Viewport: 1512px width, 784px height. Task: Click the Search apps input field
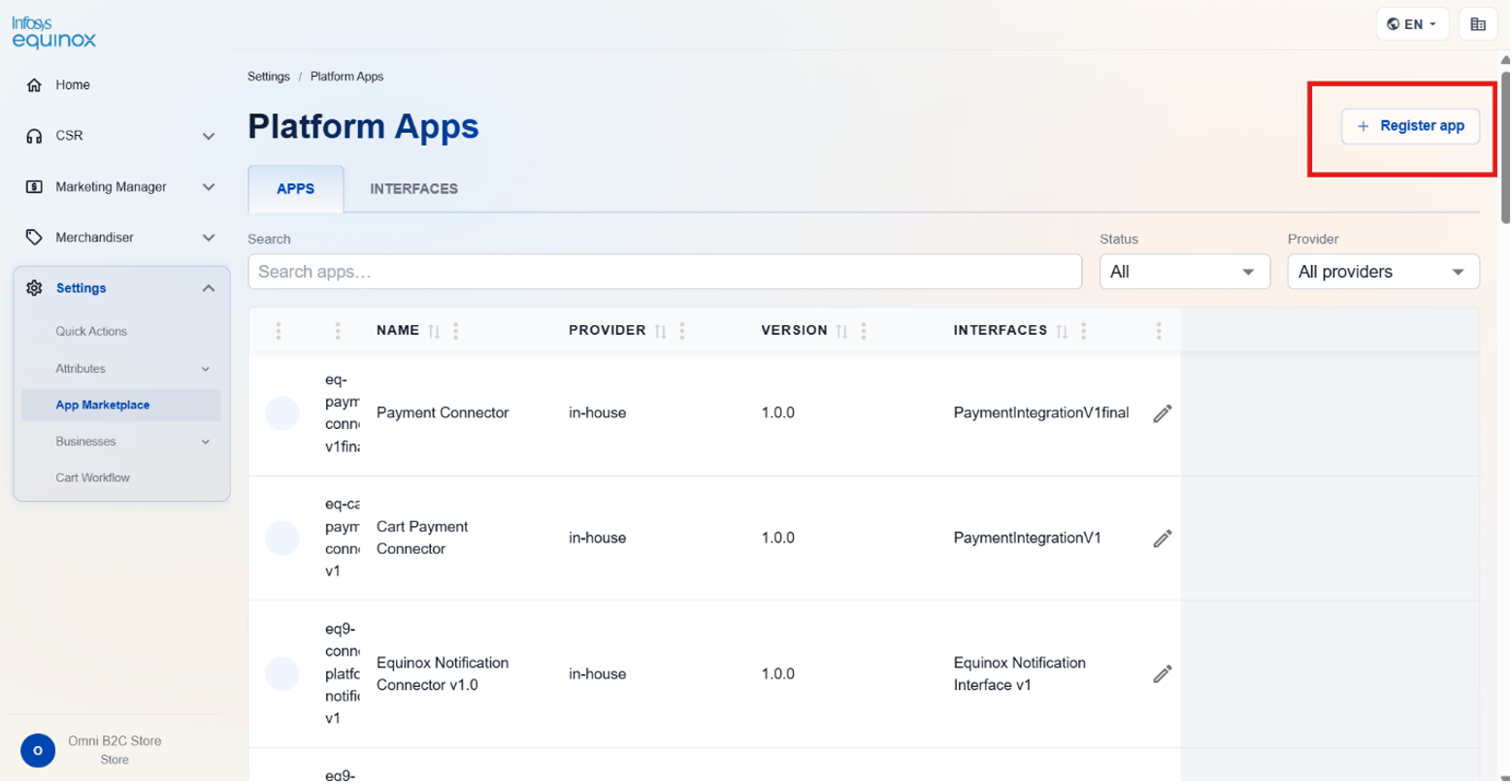tap(665, 273)
